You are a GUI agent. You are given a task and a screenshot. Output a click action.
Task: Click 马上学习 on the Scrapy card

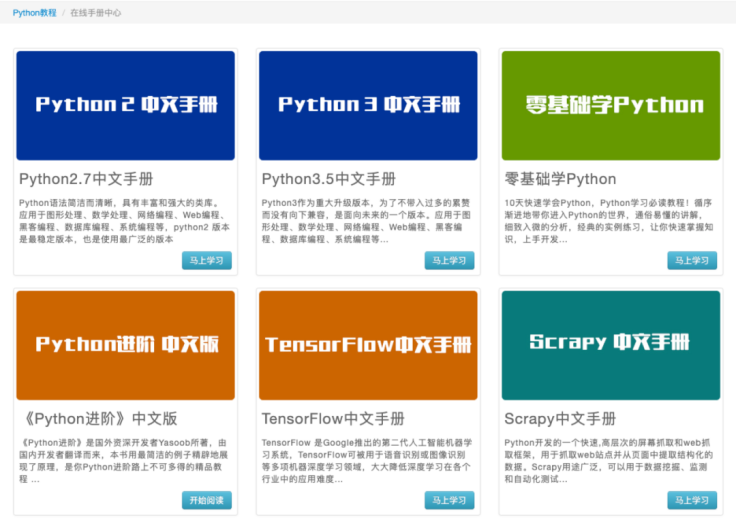click(692, 500)
